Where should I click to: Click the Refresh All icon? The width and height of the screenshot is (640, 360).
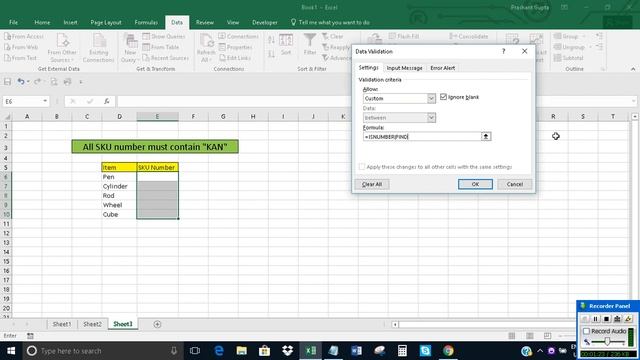206,41
